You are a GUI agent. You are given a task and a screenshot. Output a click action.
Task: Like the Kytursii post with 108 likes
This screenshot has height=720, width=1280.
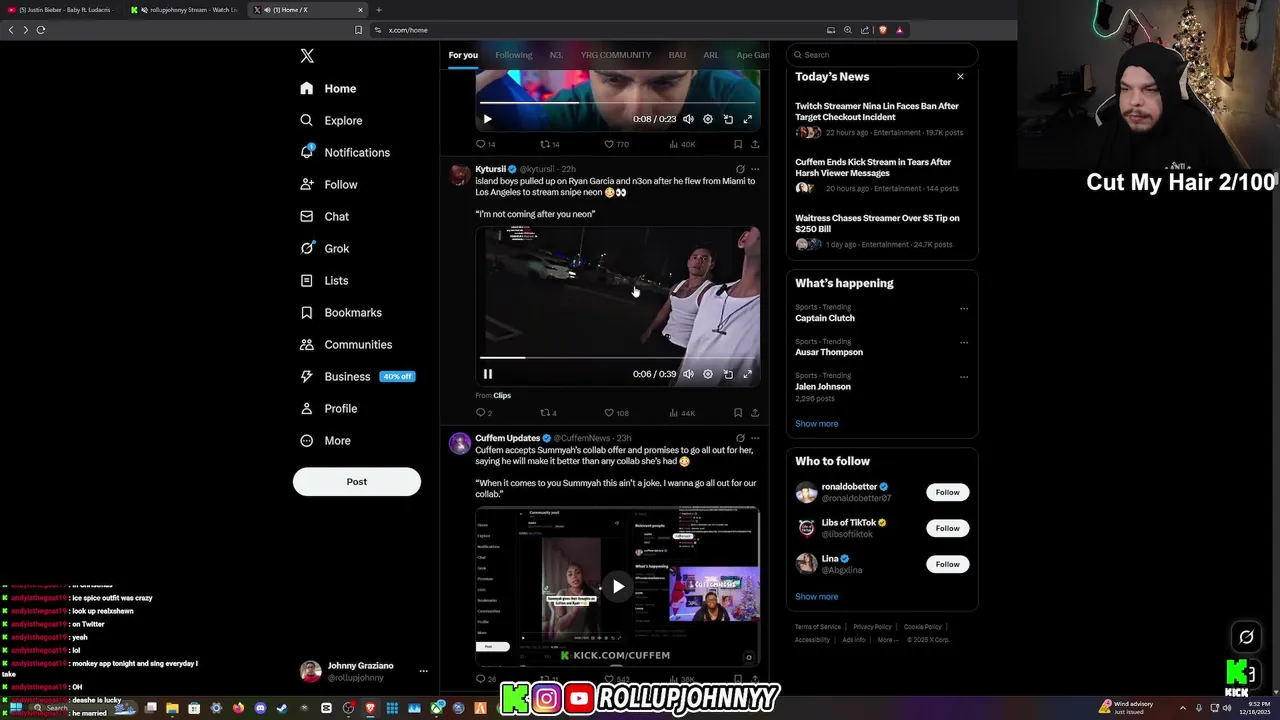[x=616, y=413]
